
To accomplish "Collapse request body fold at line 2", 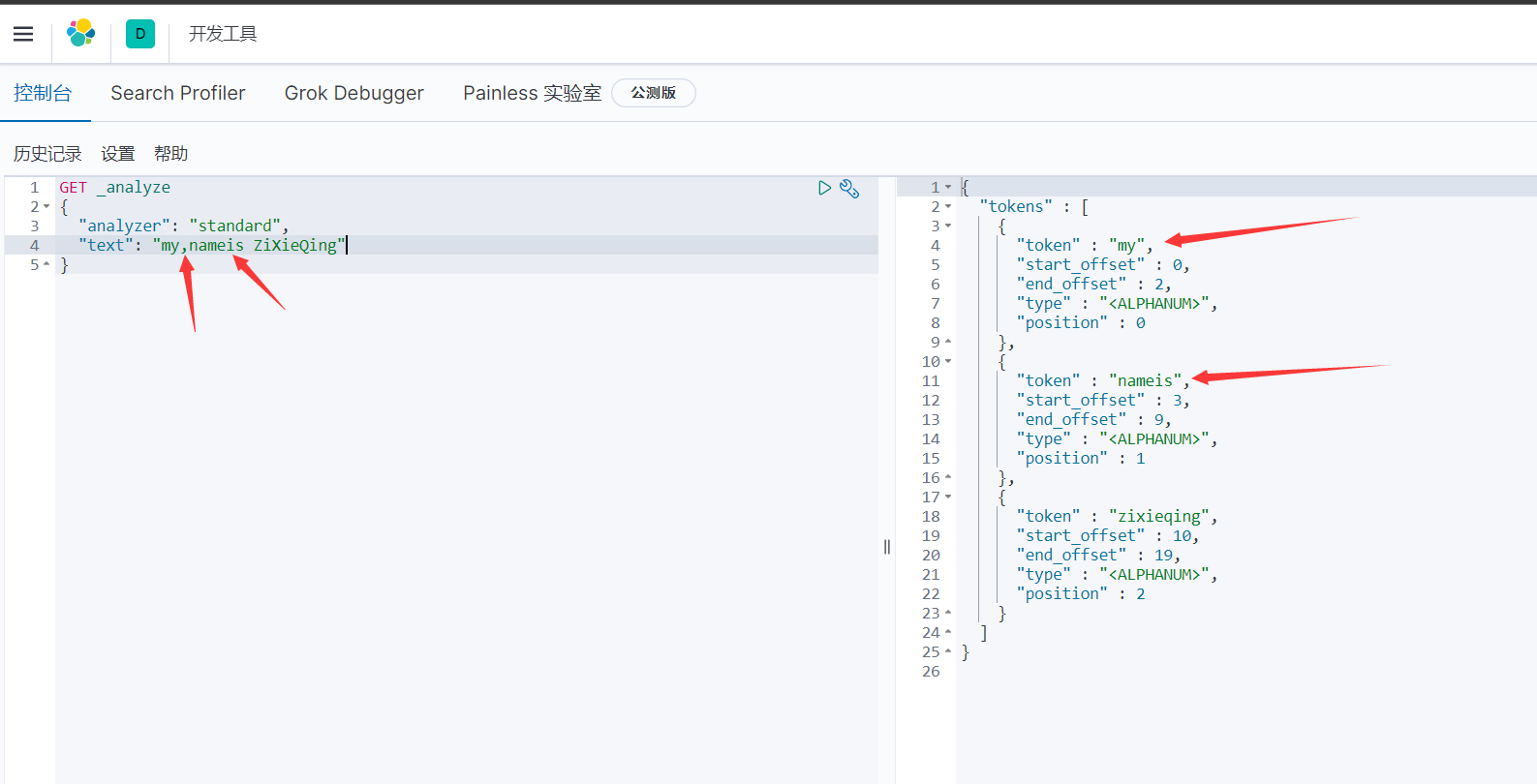I will [46, 207].
